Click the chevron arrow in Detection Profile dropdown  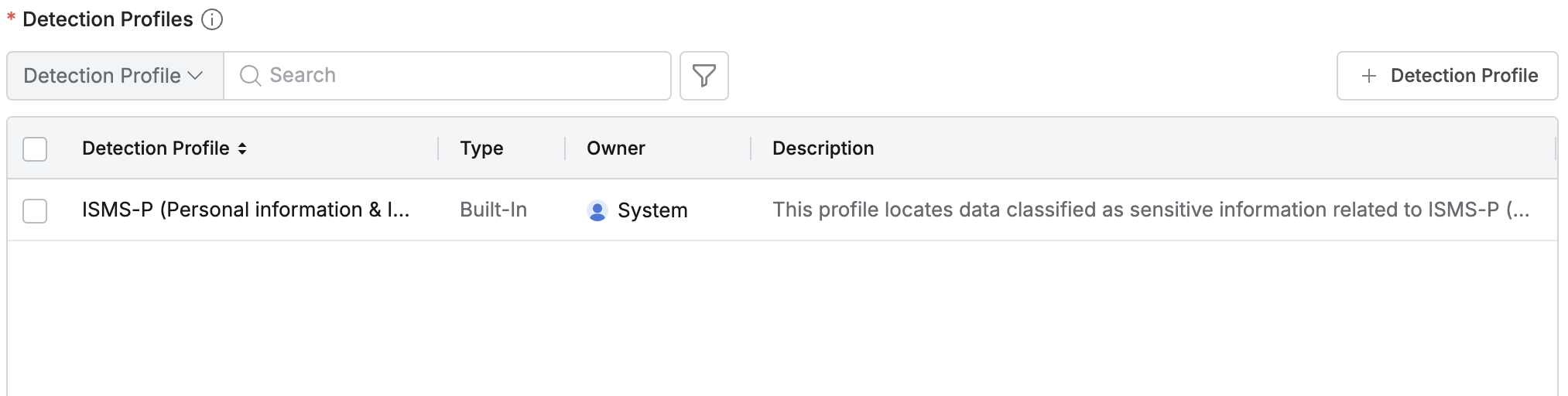point(196,76)
